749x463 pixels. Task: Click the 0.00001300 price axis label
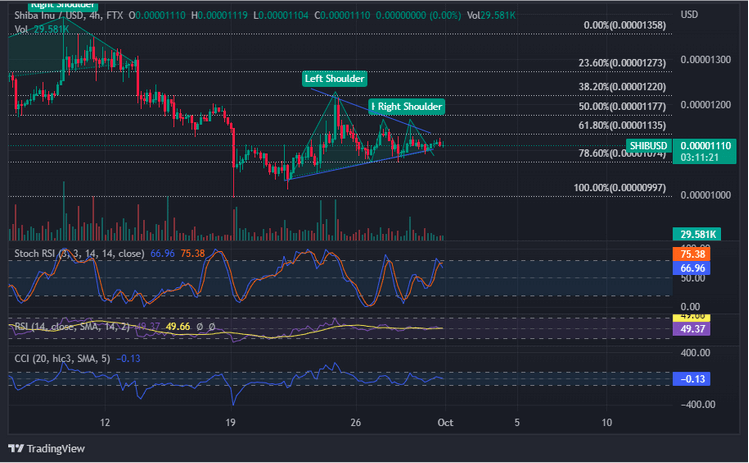[706, 60]
